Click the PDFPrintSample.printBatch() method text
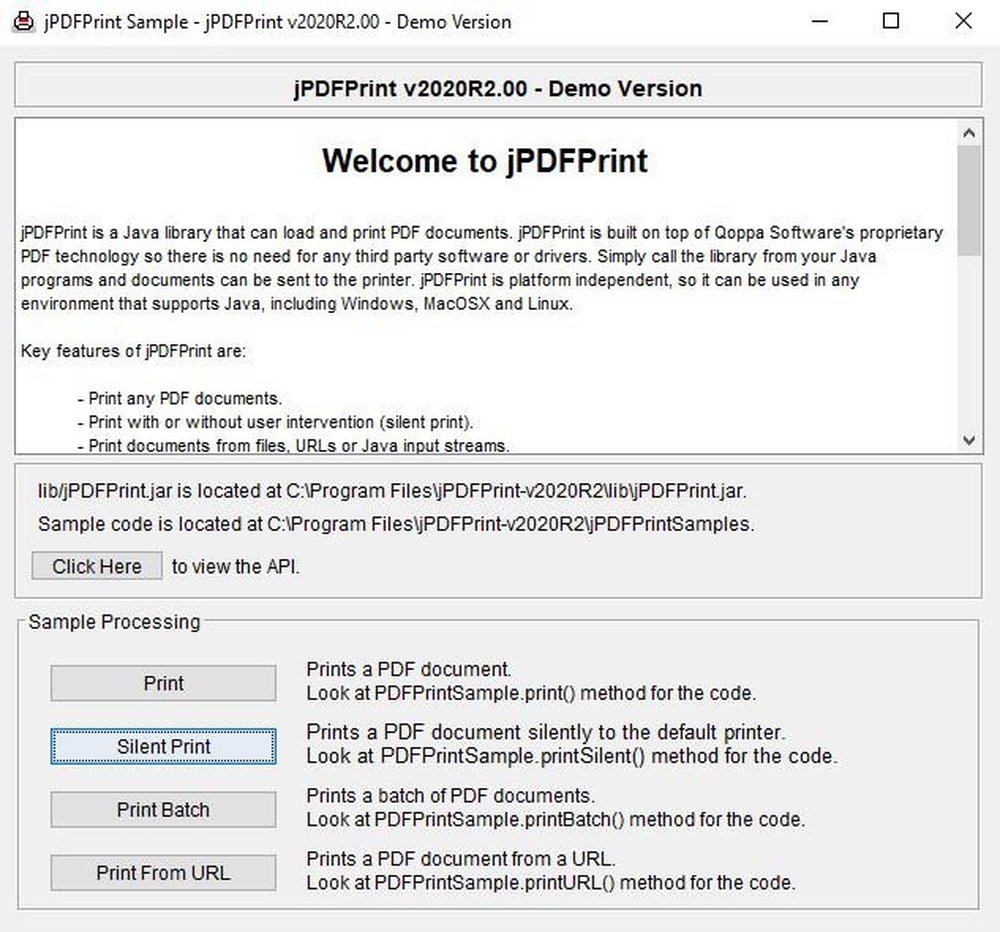The image size is (1000, 932). tap(555, 820)
